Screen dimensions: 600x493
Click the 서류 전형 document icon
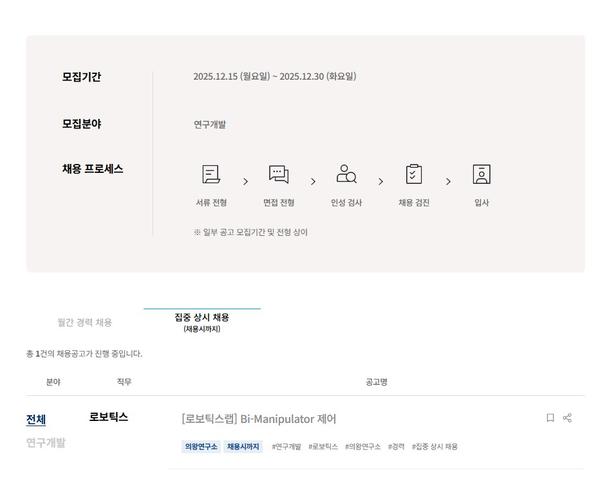point(211,174)
